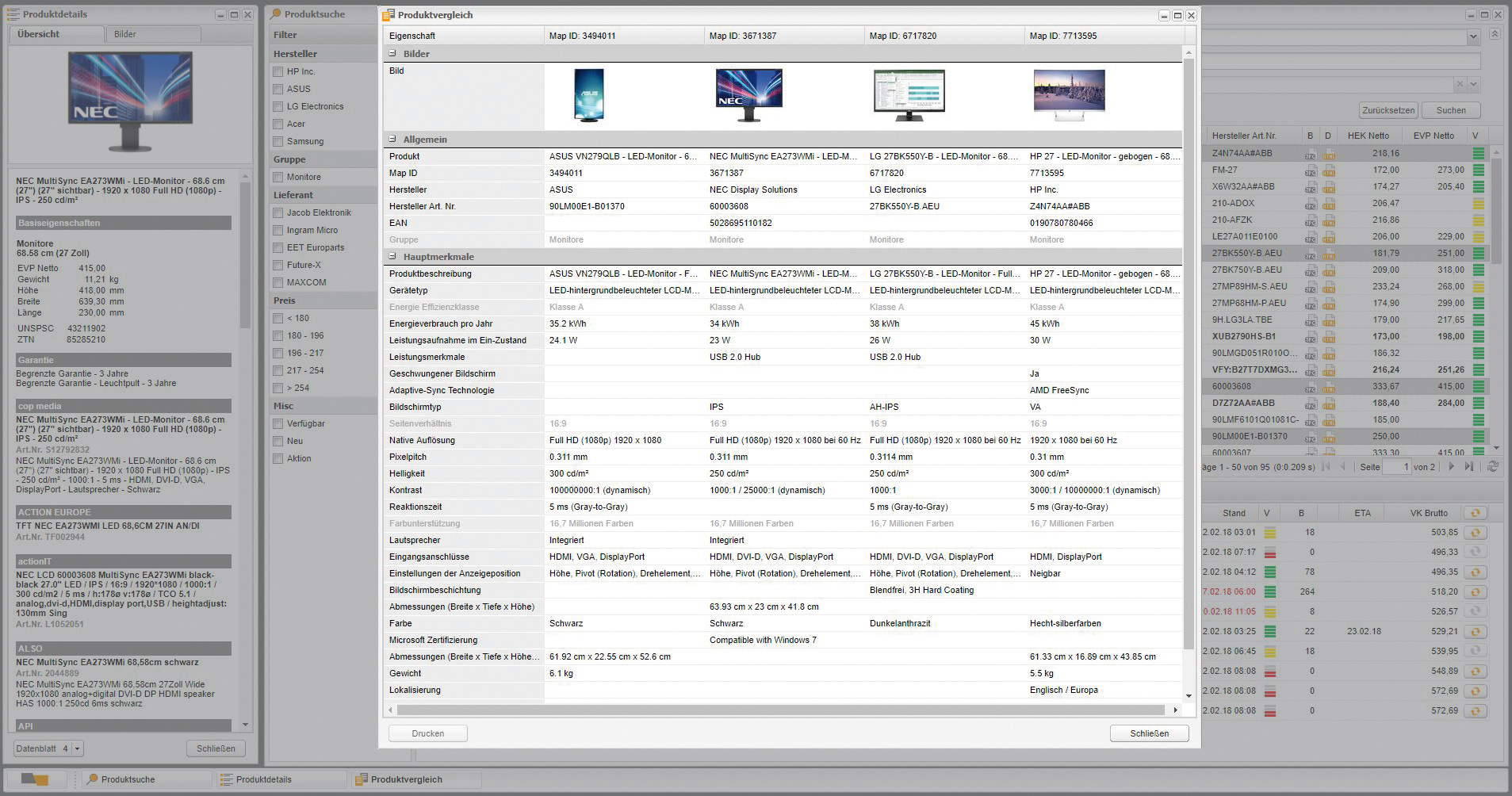Collapse the Allgemein section

point(392,140)
